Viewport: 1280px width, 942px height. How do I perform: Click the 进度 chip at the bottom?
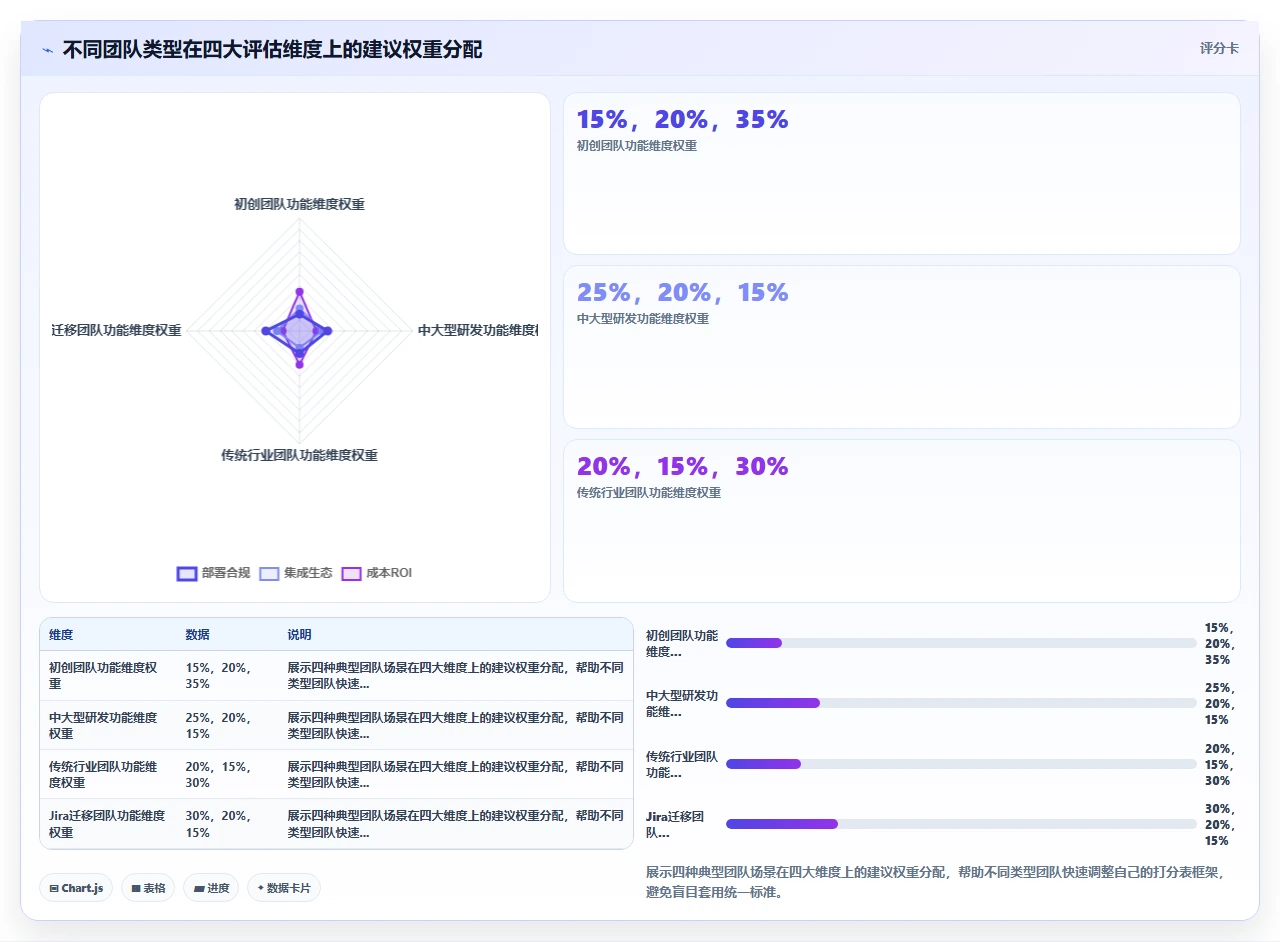(211, 888)
